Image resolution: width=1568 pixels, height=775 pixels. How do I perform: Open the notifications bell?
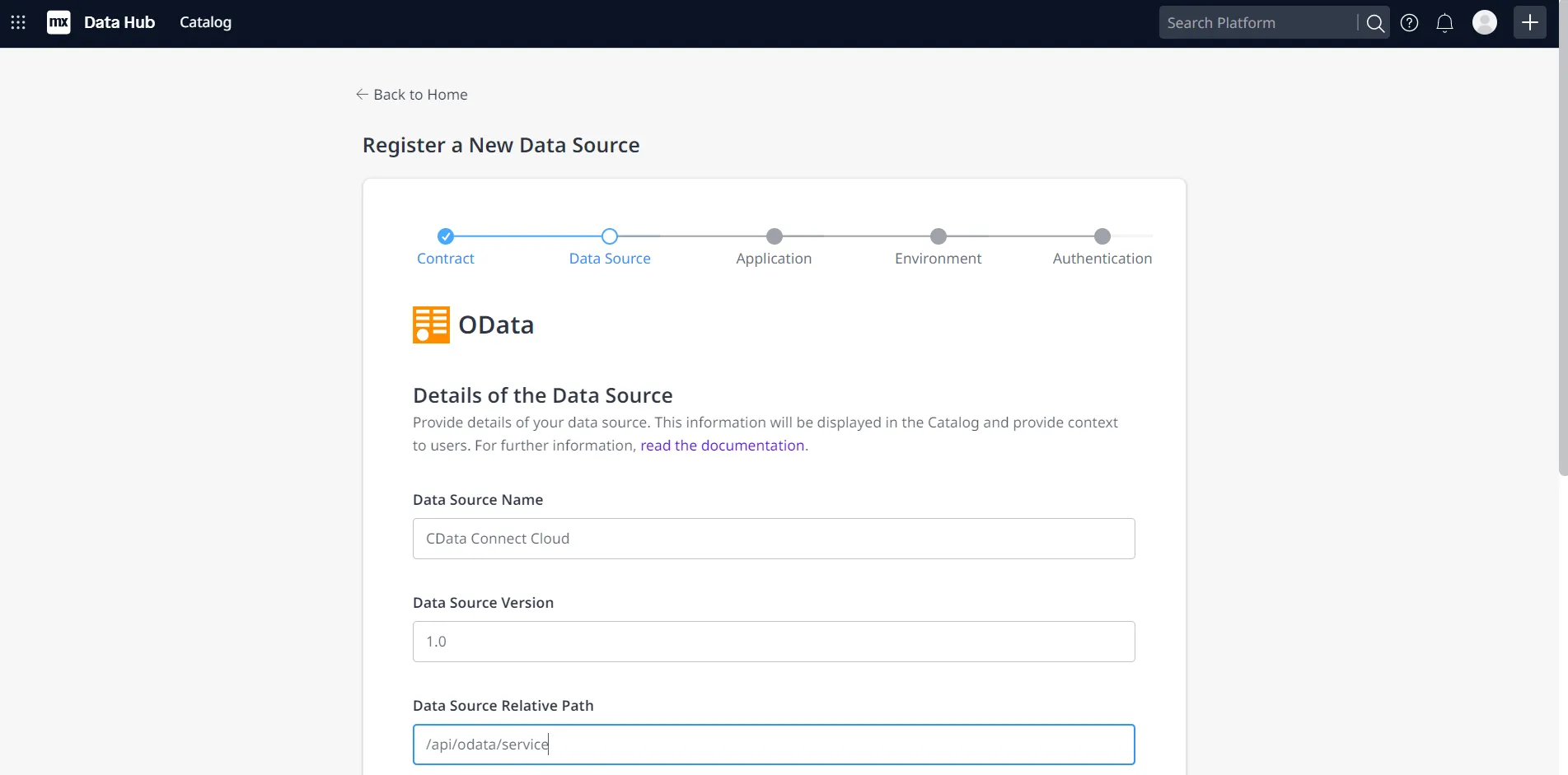pyautogui.click(x=1444, y=23)
